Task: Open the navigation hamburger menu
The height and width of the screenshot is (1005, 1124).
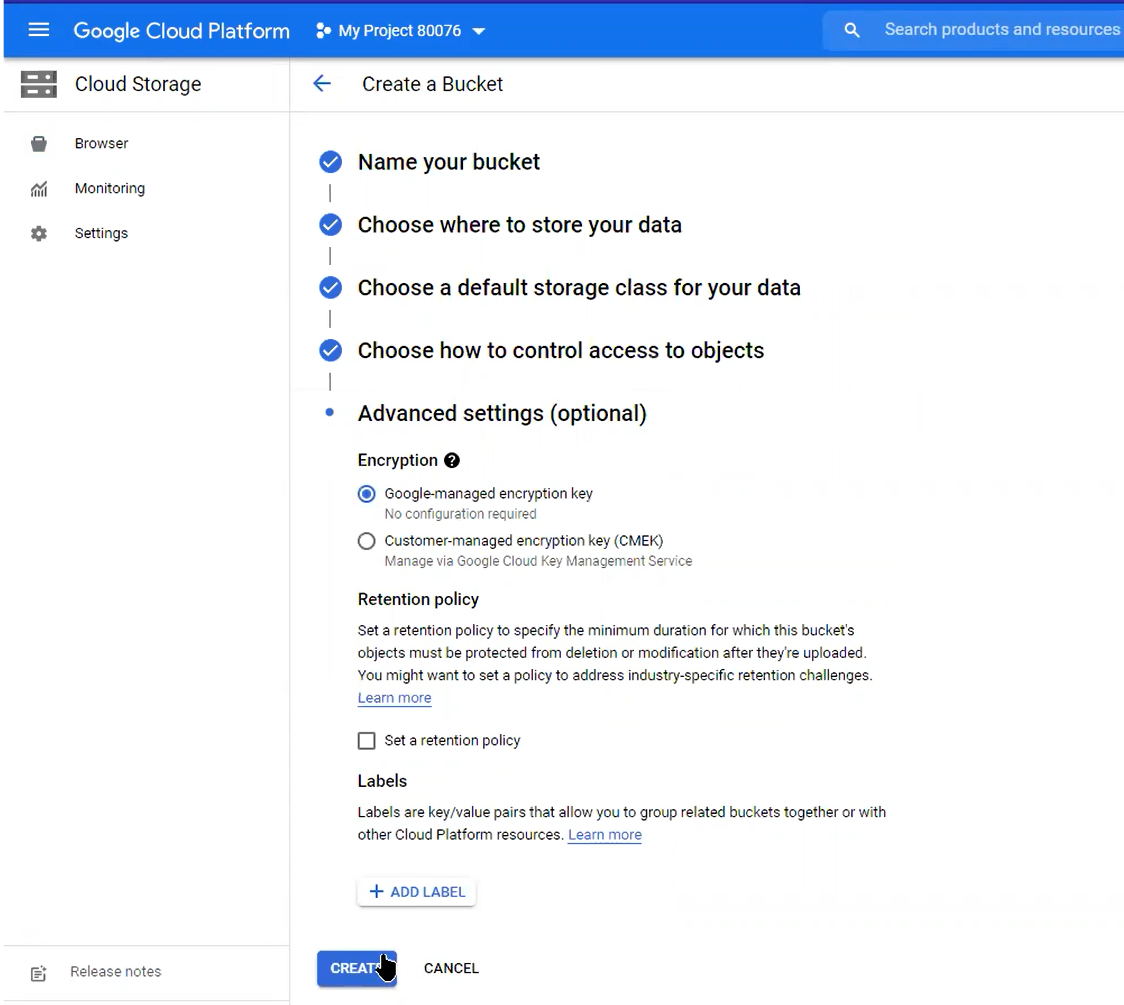Action: pyautogui.click(x=39, y=29)
